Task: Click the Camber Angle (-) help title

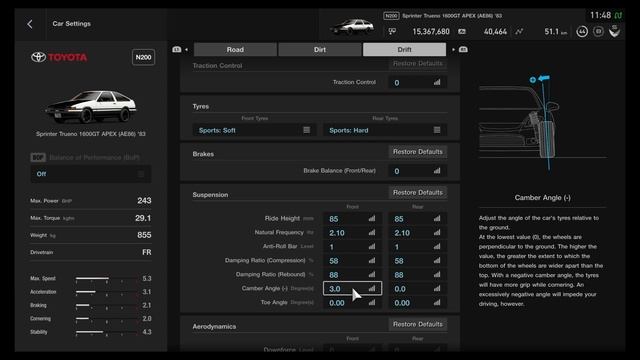Action: click(x=542, y=198)
